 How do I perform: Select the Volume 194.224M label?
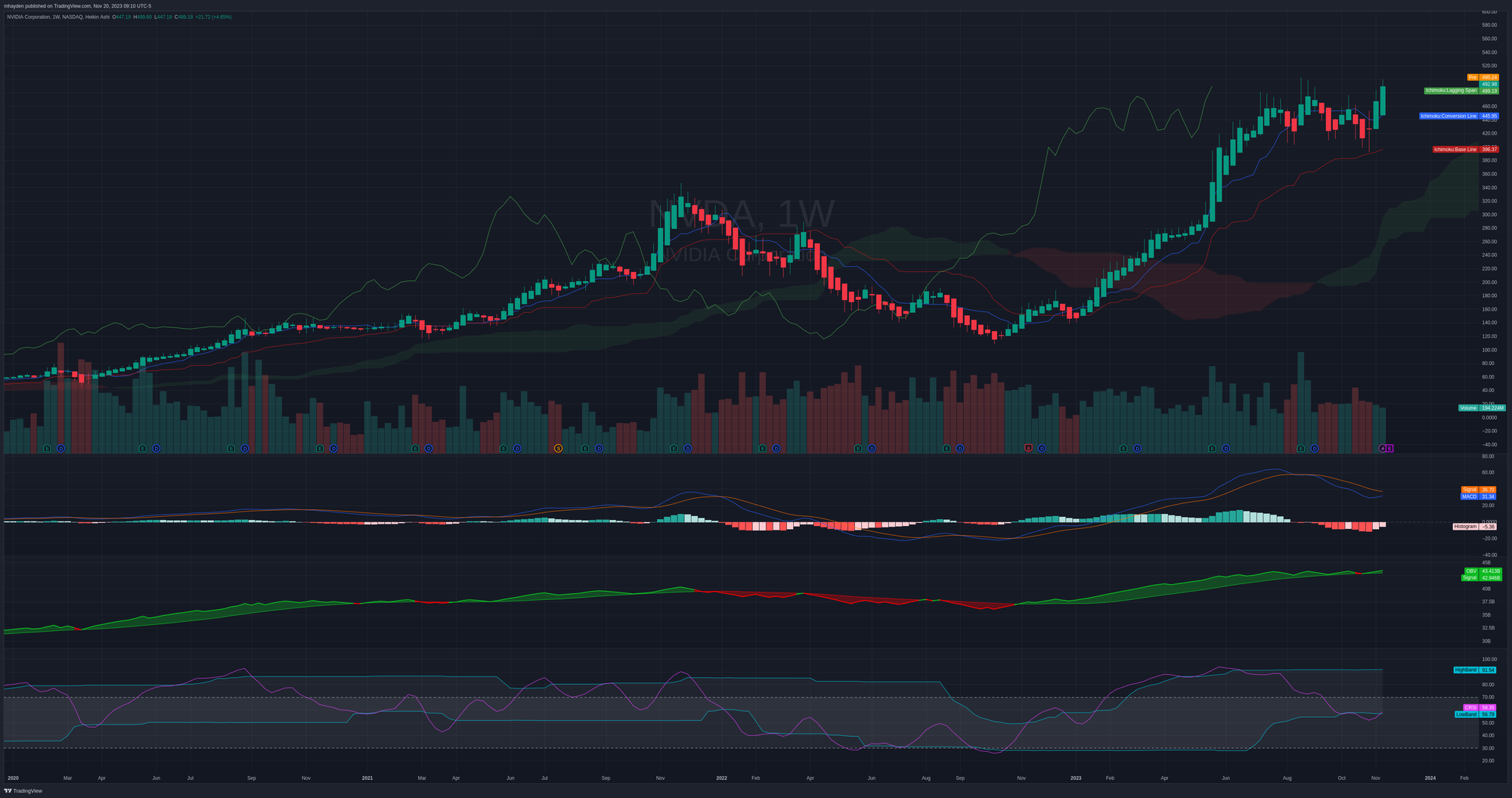point(1481,408)
